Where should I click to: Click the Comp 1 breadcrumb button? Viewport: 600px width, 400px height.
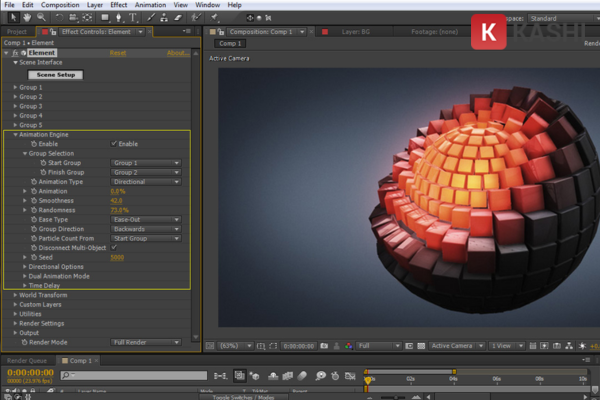click(230, 44)
